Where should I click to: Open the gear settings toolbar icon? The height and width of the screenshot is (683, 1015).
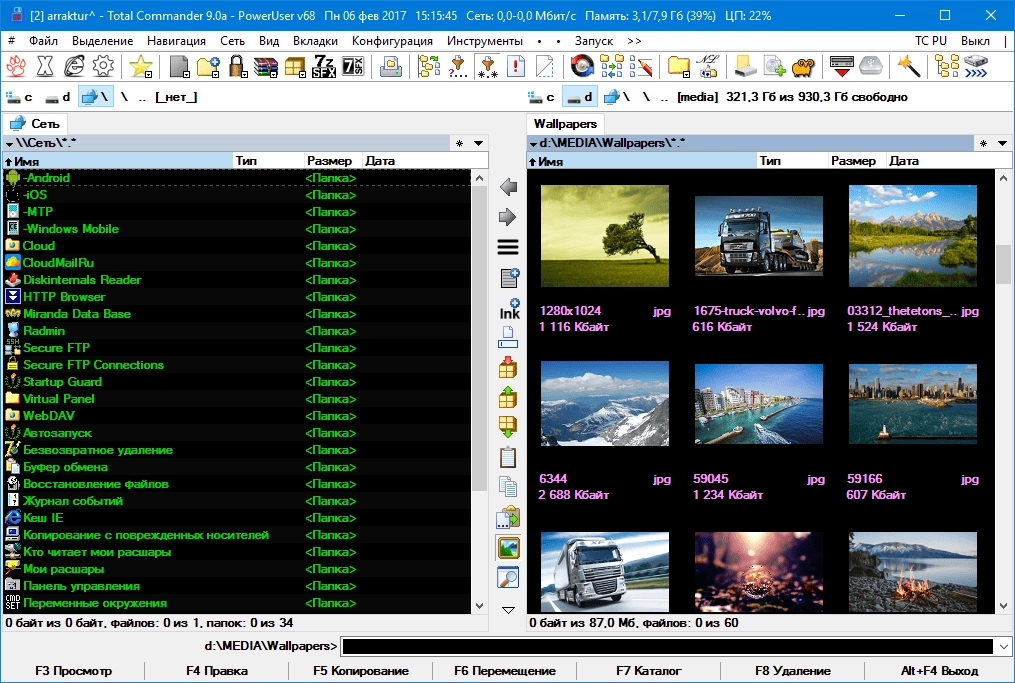point(103,66)
